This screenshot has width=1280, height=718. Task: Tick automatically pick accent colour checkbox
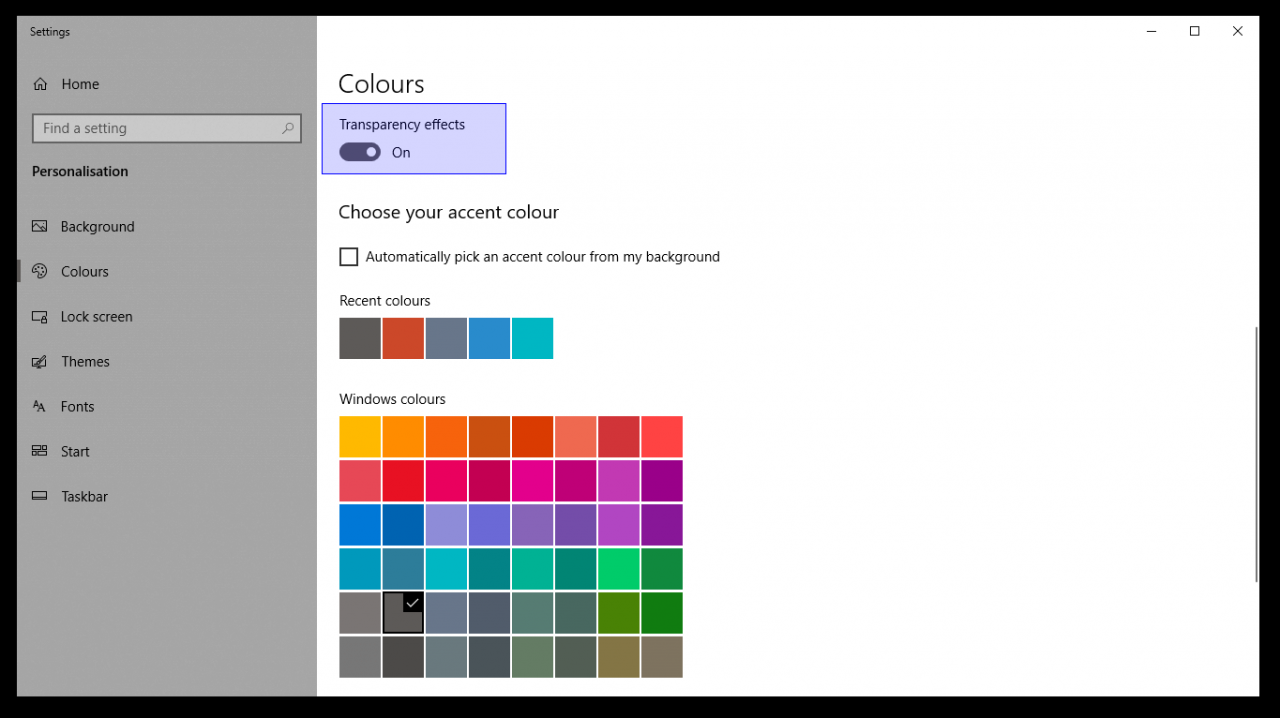click(x=349, y=257)
